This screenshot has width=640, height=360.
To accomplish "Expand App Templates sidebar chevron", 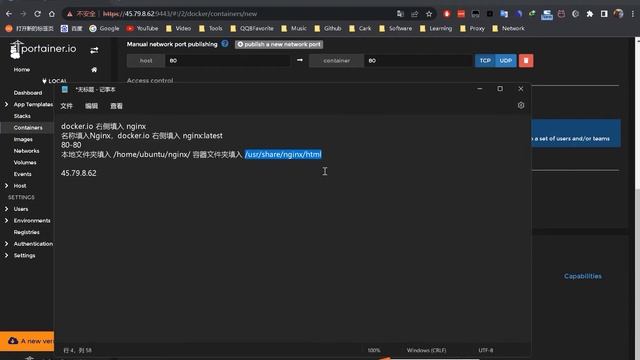I will point(6,104).
